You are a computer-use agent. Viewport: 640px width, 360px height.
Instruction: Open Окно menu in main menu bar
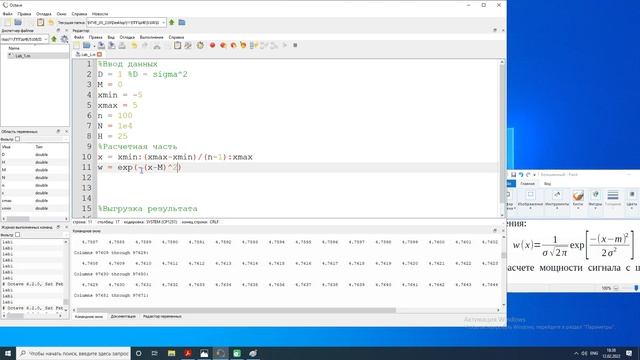pyautogui.click(x=62, y=14)
